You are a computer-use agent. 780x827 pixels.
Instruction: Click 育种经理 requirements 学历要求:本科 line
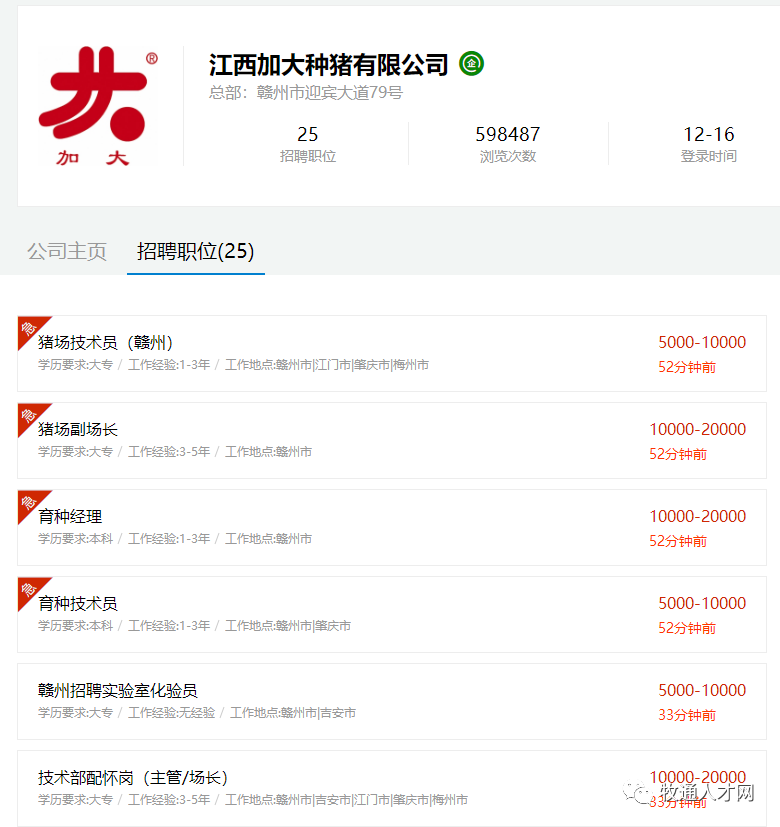[175, 539]
